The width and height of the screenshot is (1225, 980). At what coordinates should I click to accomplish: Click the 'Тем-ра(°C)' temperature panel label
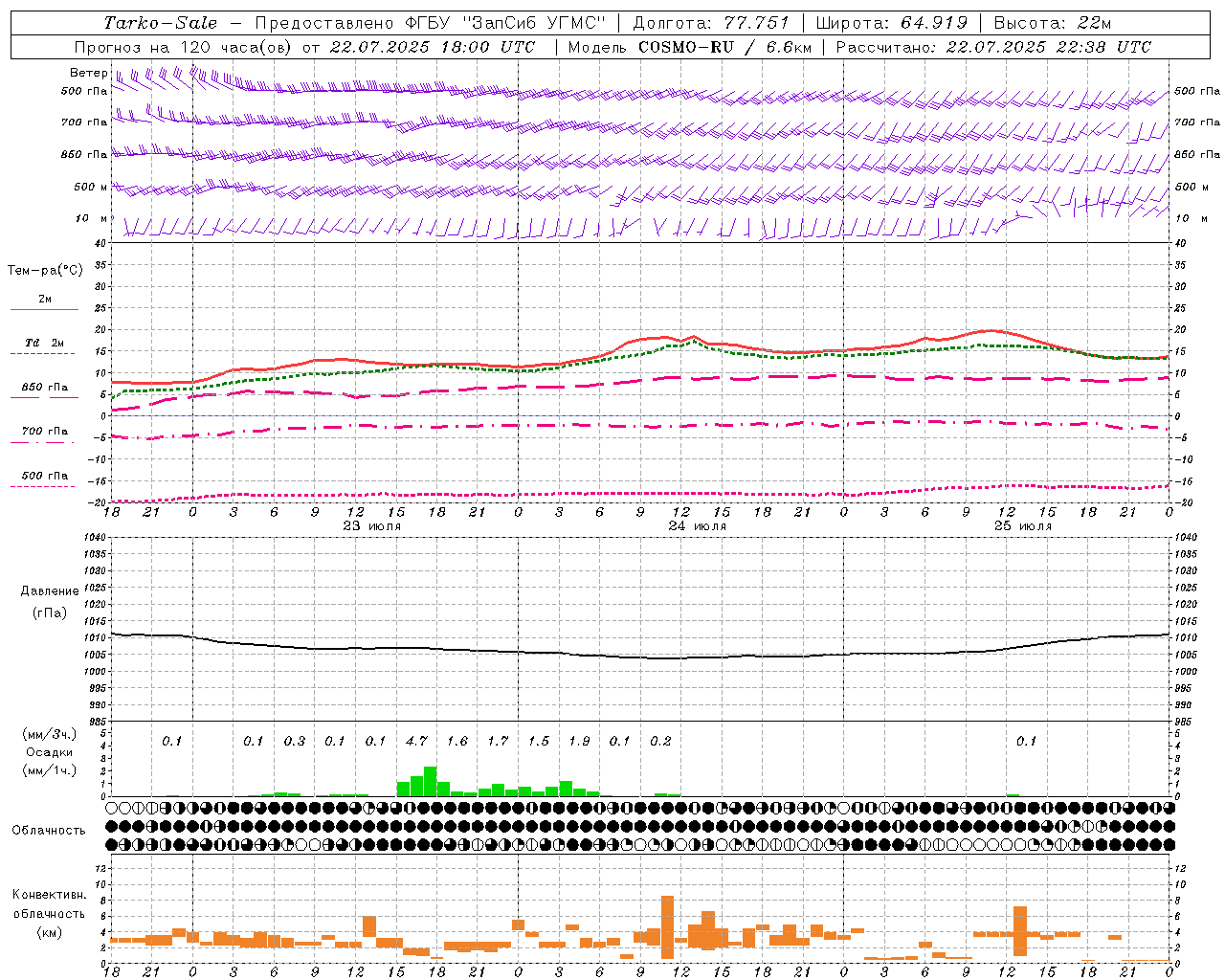tap(45, 271)
